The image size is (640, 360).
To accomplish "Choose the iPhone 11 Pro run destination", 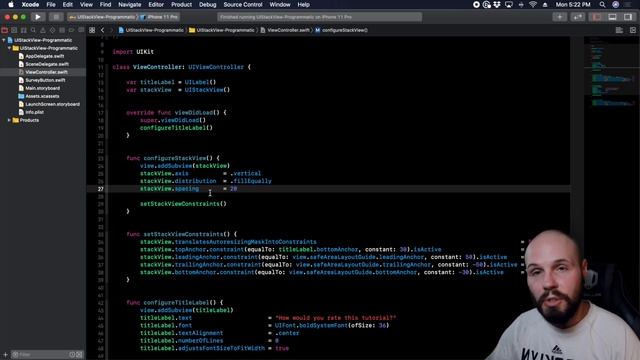I will point(159,17).
